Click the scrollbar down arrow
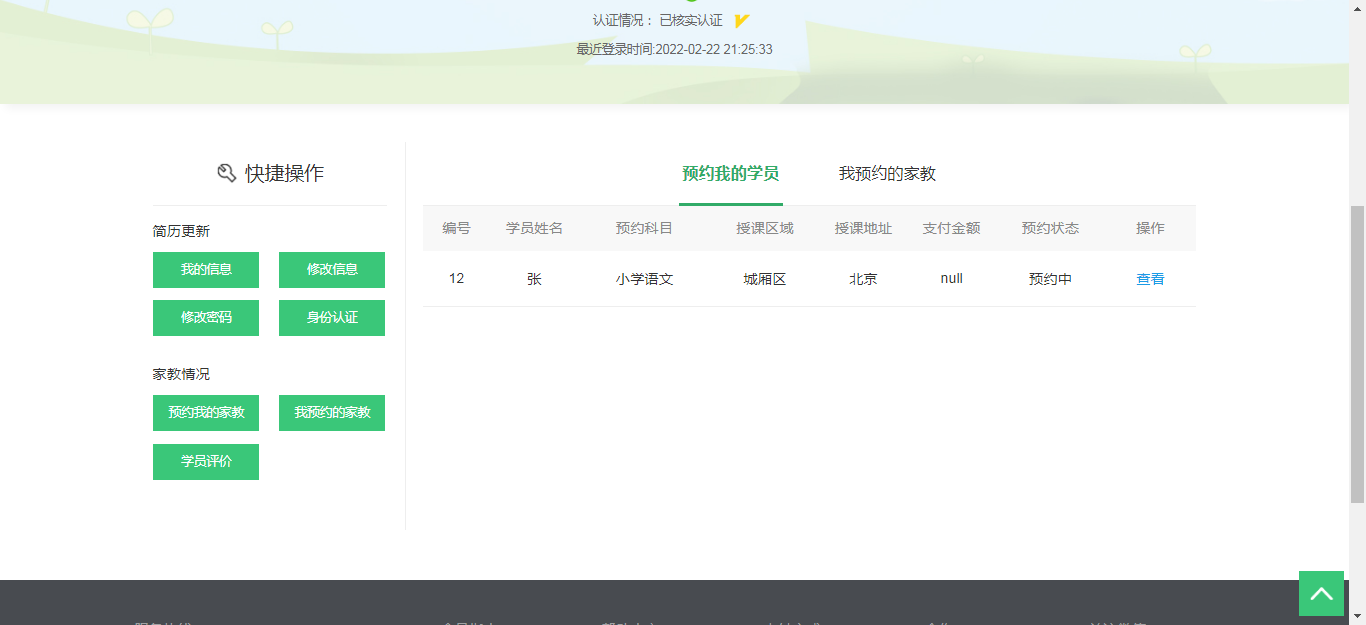 [x=1357, y=616]
